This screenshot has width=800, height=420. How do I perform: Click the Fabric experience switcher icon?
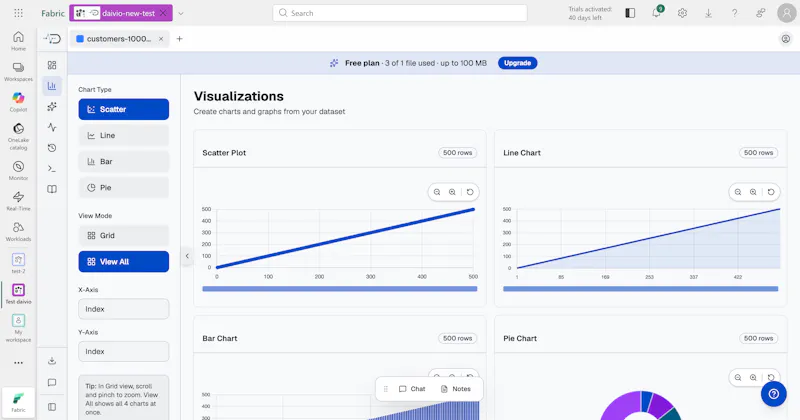point(18,402)
